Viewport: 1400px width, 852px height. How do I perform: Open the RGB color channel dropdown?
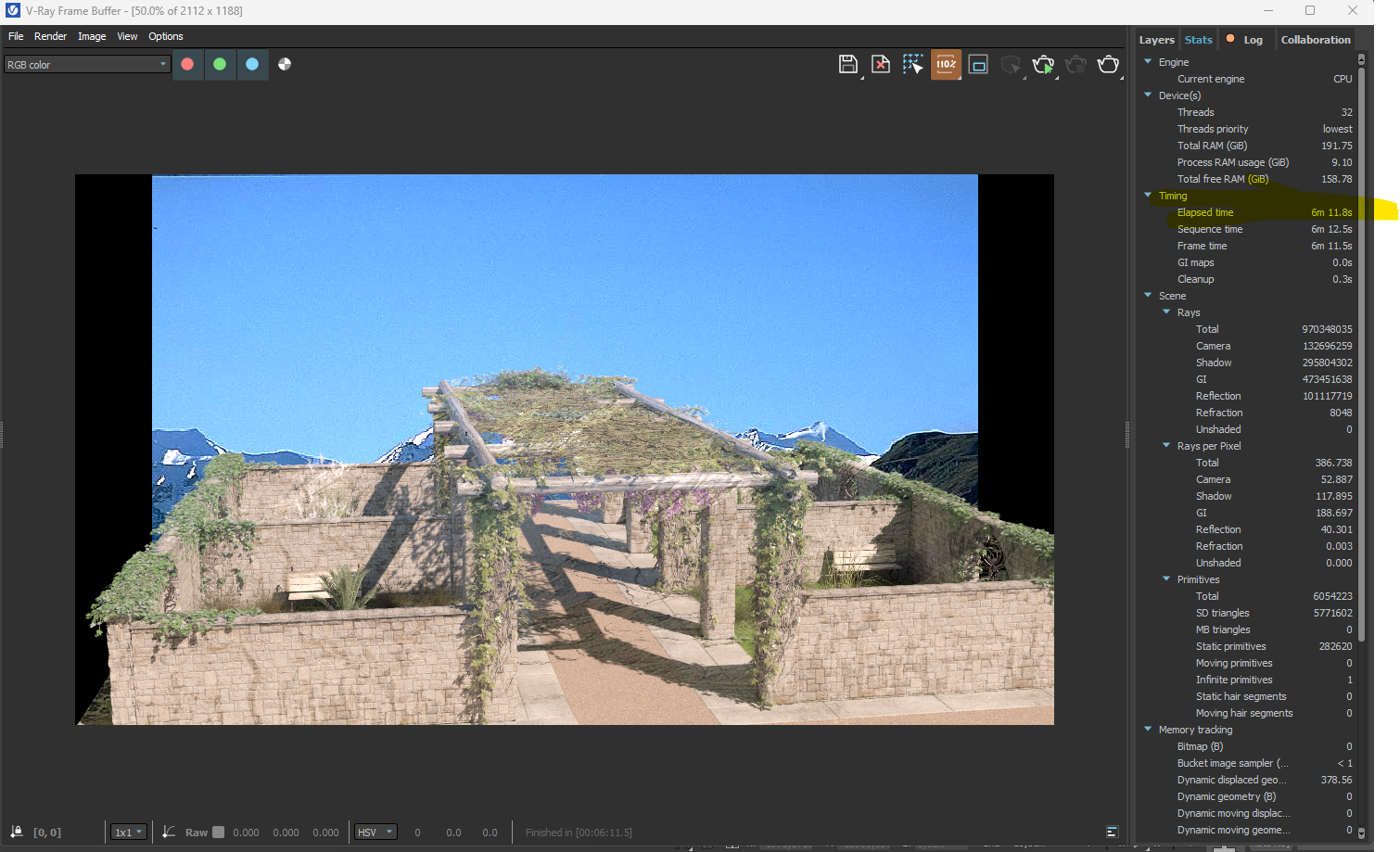[x=87, y=64]
